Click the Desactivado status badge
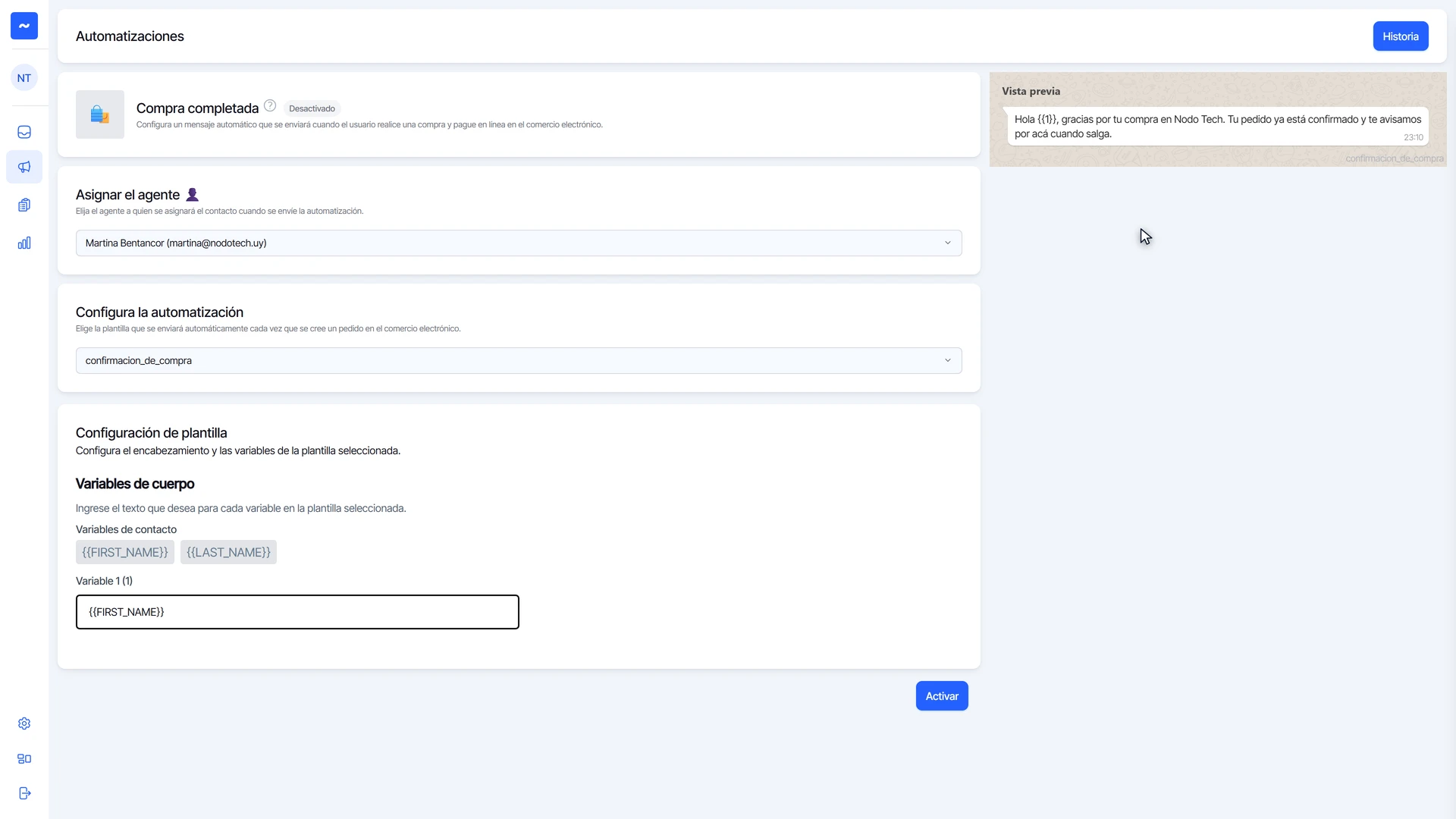This screenshot has height=819, width=1456. (312, 108)
